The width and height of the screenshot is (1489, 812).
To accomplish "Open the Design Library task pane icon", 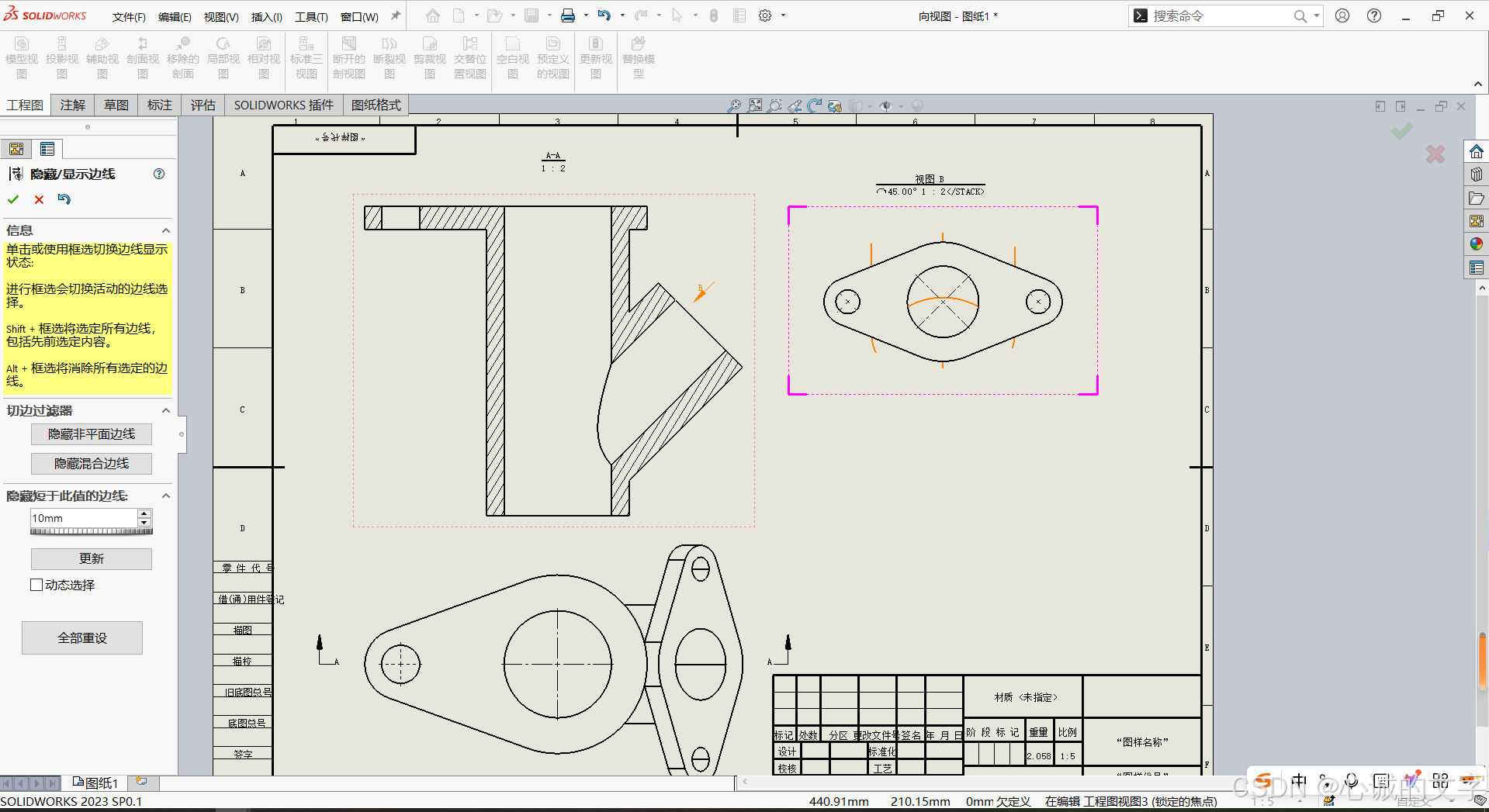I will (x=1477, y=174).
